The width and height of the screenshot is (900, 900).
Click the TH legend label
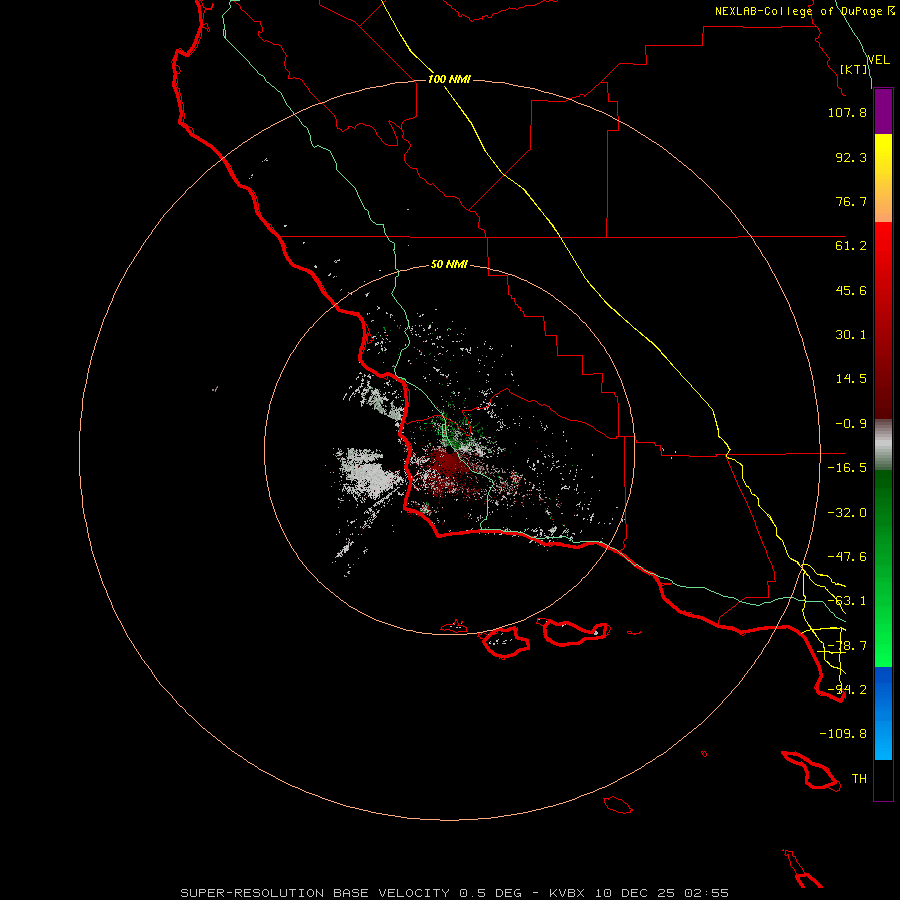[859, 779]
